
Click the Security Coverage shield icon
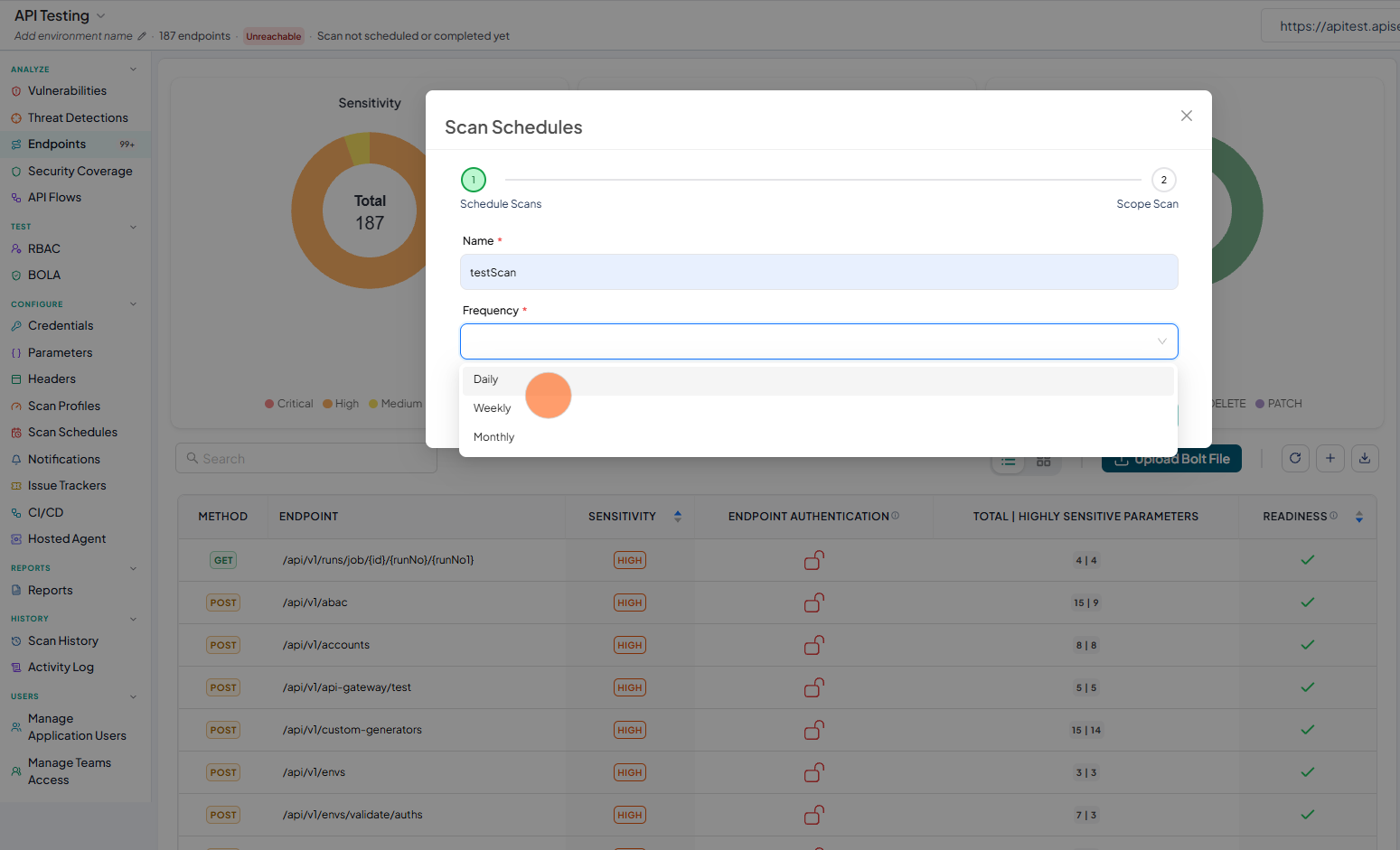coord(16,172)
